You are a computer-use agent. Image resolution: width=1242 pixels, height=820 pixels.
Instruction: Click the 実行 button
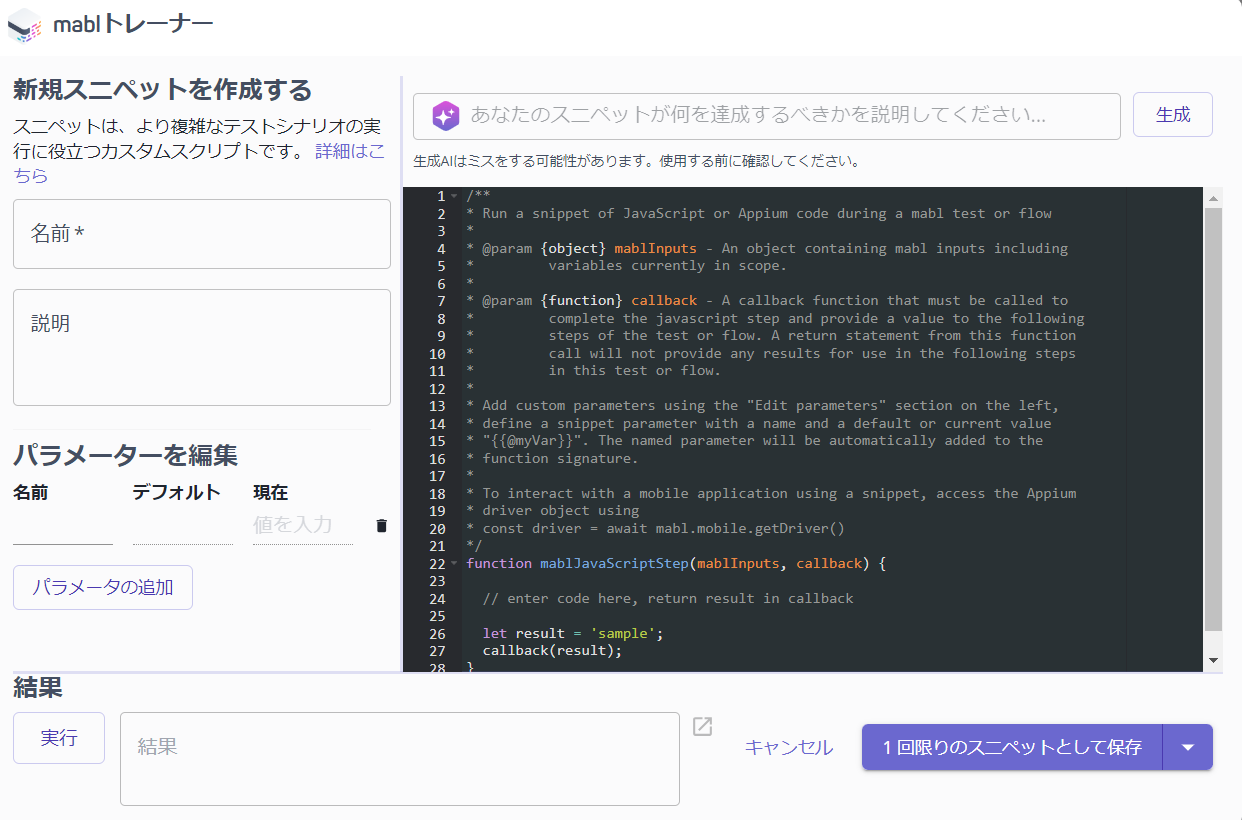pyautogui.click(x=59, y=738)
